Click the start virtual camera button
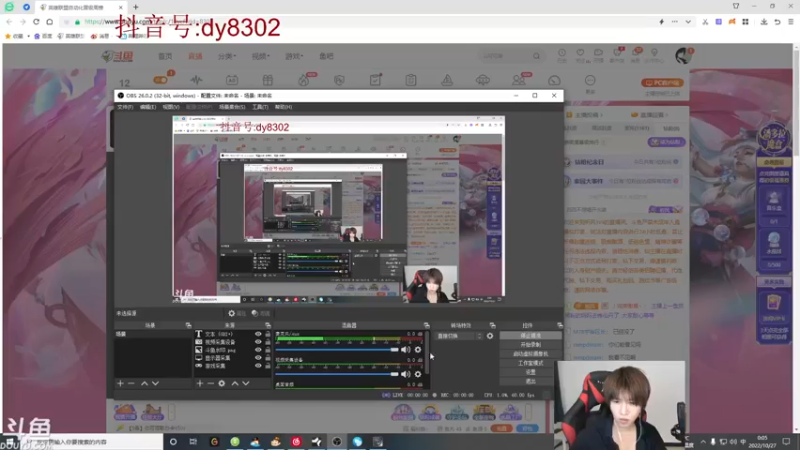The image size is (800, 450). pyautogui.click(x=531, y=354)
